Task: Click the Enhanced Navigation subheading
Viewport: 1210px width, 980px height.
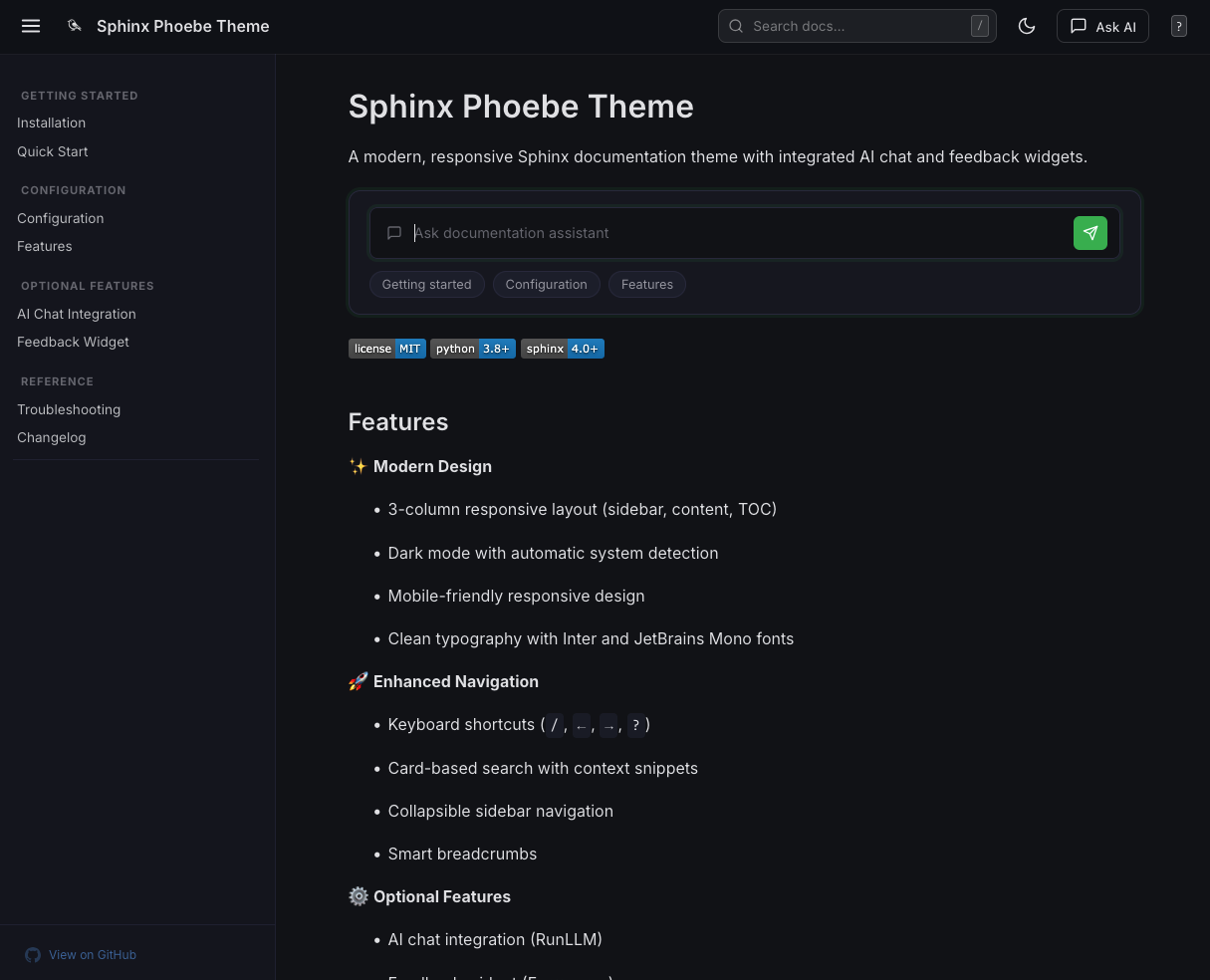Action: pos(456,681)
